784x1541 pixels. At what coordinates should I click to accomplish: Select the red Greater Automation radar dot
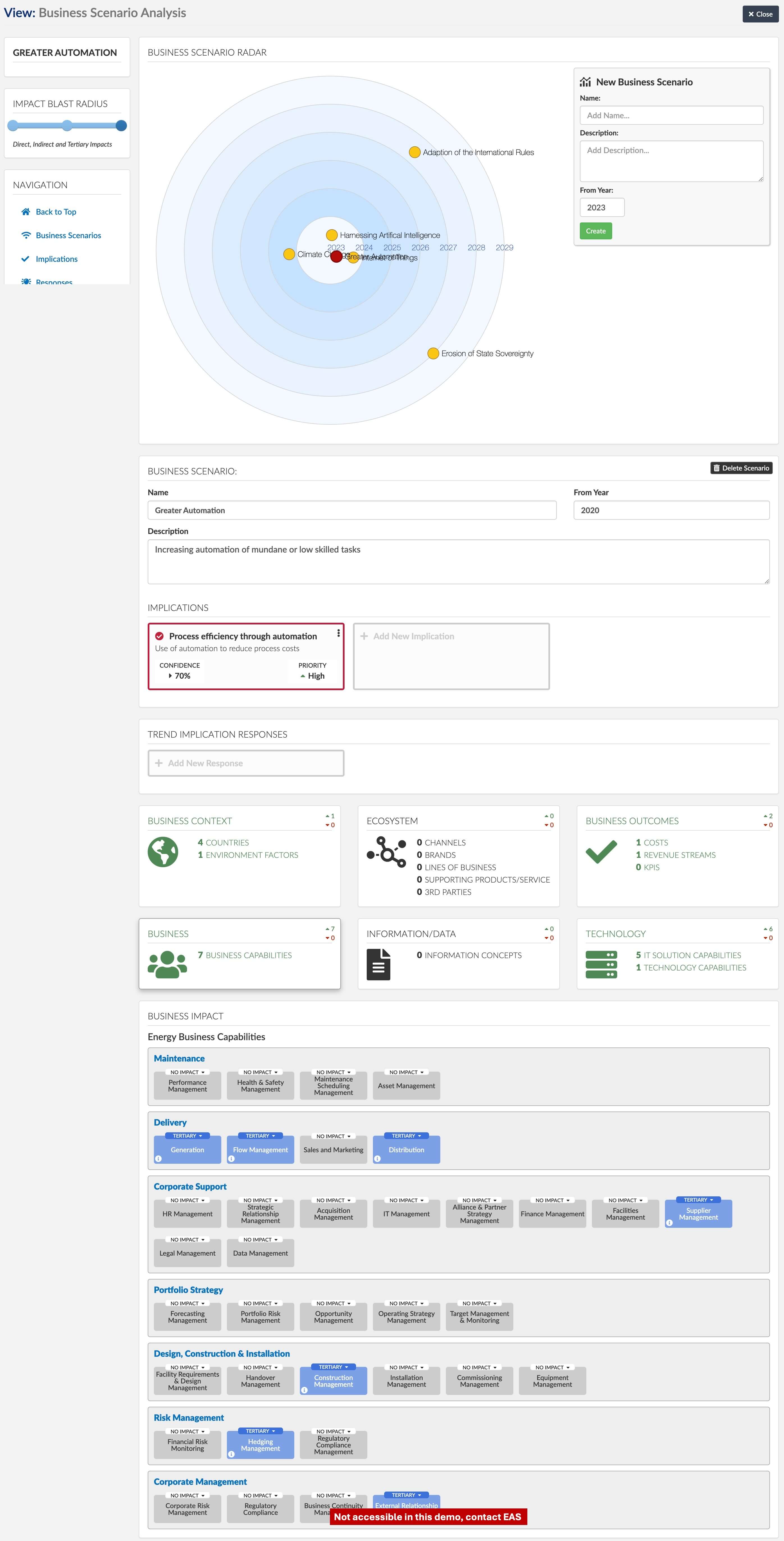[337, 257]
